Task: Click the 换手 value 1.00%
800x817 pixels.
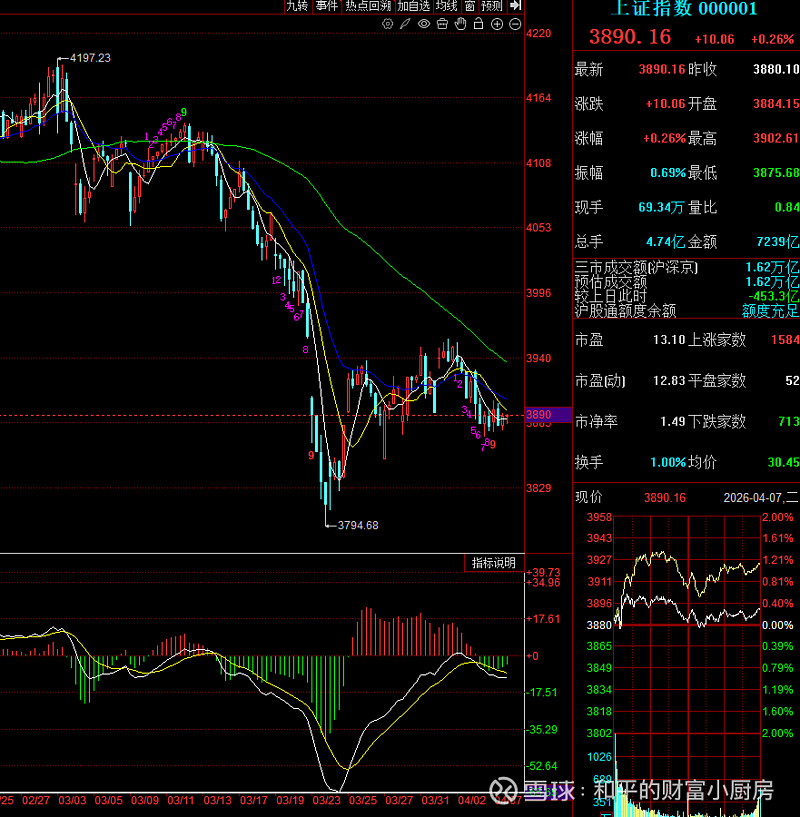Action: (x=668, y=462)
